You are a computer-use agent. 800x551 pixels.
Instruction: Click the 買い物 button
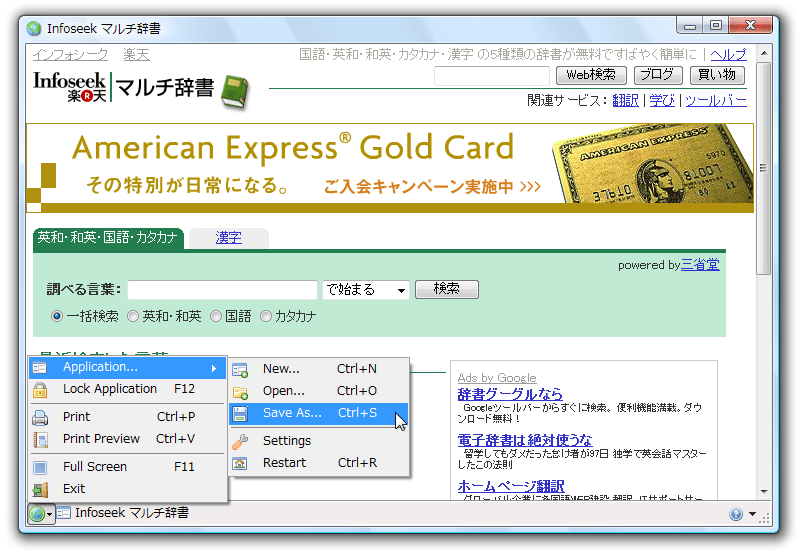717,75
